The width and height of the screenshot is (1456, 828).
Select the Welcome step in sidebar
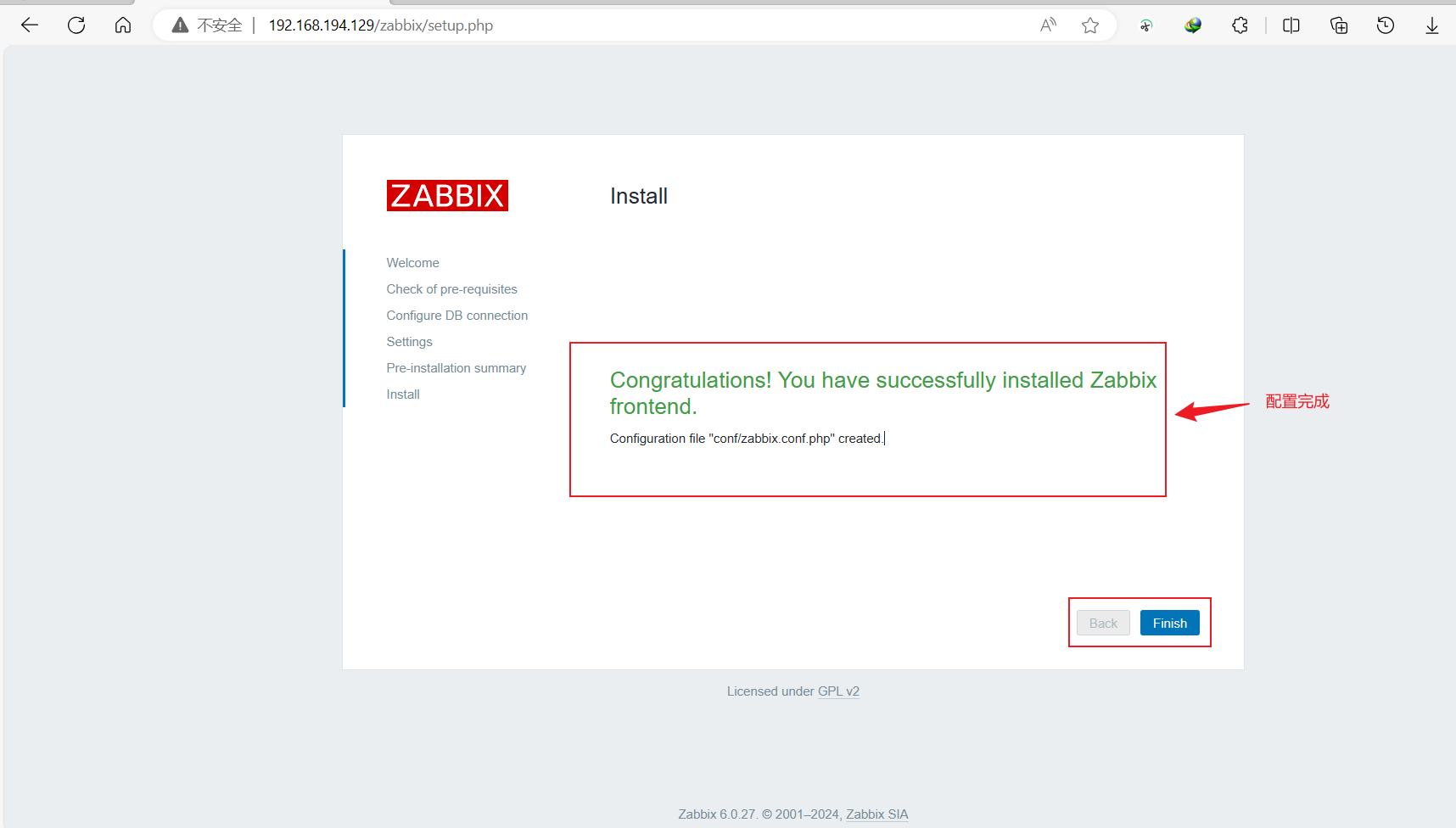click(413, 263)
